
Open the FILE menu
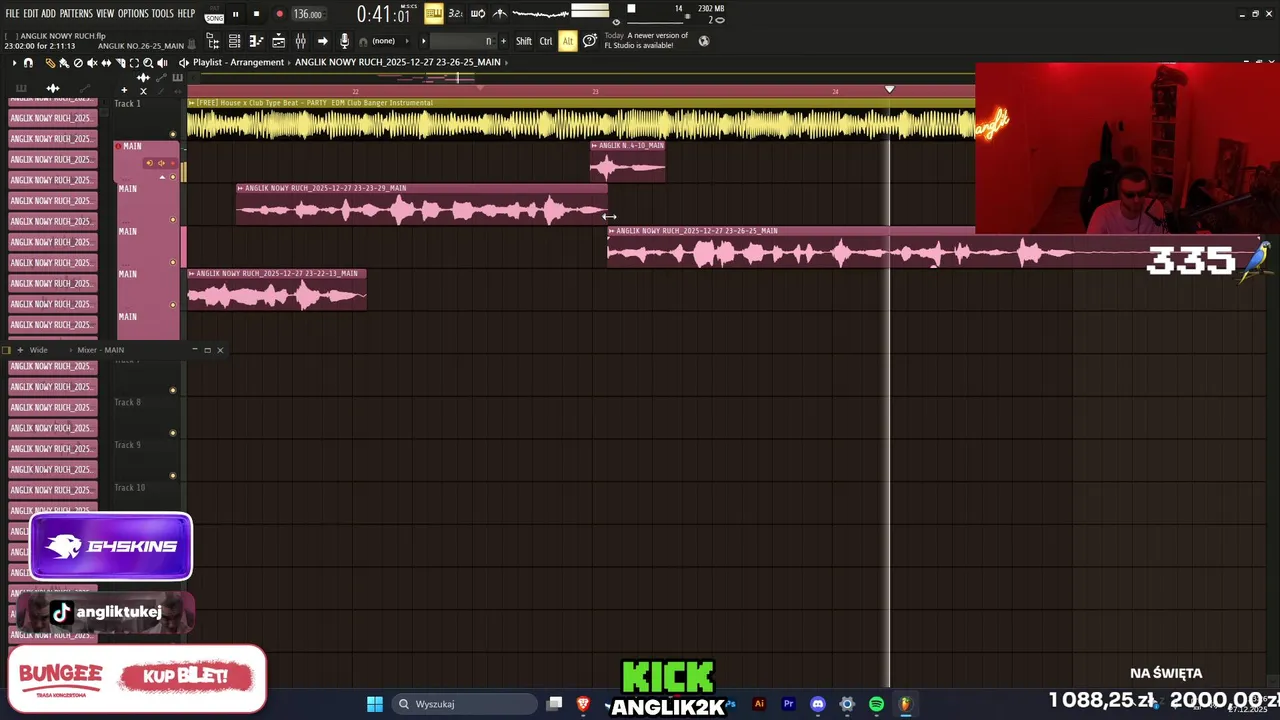click(x=13, y=14)
